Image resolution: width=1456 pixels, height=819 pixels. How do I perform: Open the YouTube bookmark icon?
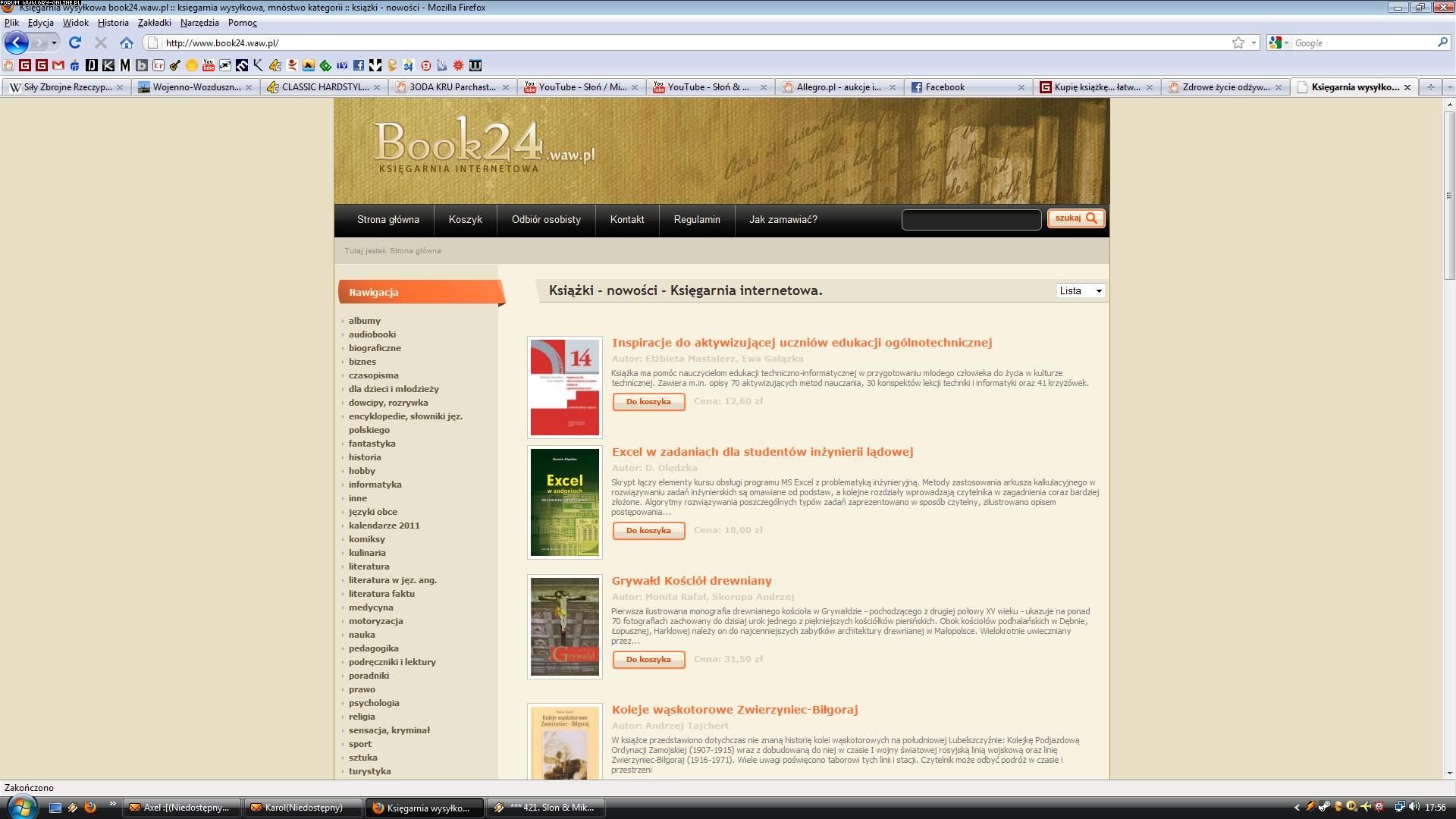[x=209, y=65]
